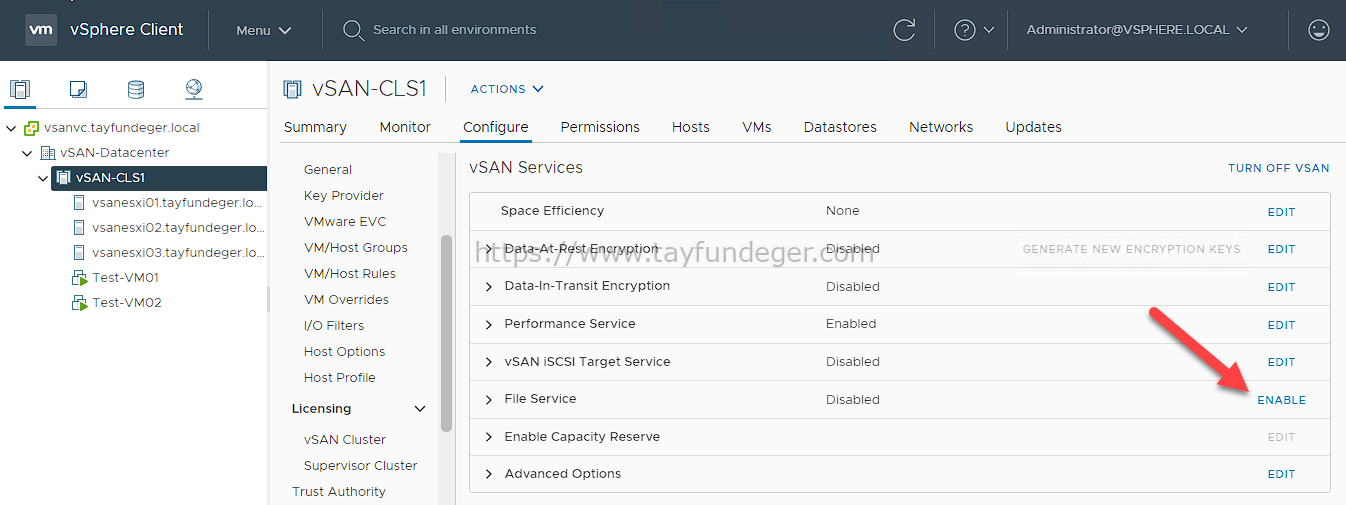Click the search magnifier icon
1346x505 pixels.
353,30
